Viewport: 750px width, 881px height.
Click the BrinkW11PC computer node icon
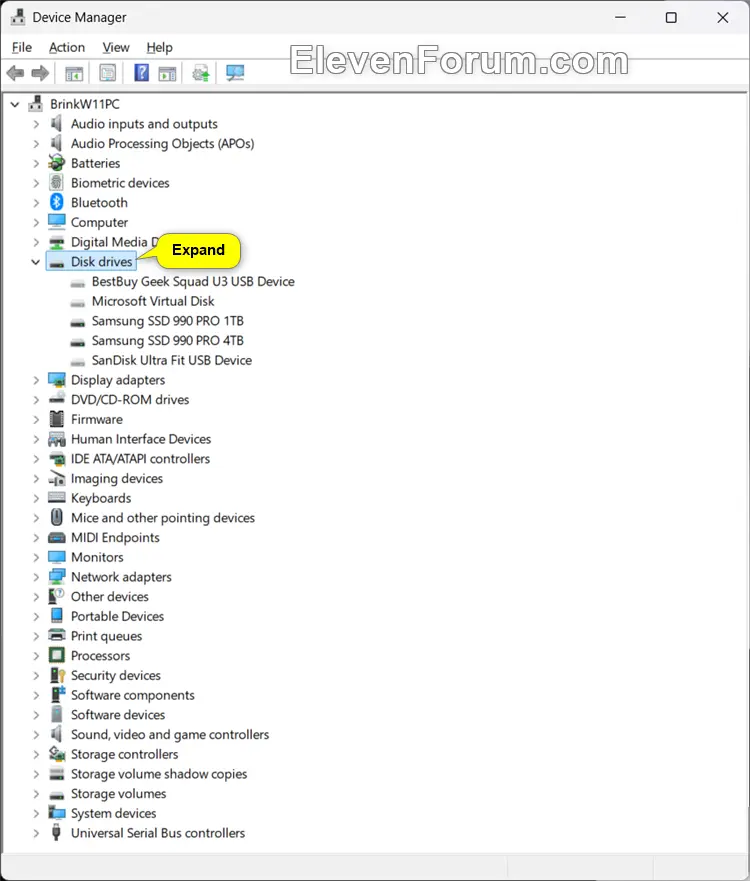[x=36, y=104]
